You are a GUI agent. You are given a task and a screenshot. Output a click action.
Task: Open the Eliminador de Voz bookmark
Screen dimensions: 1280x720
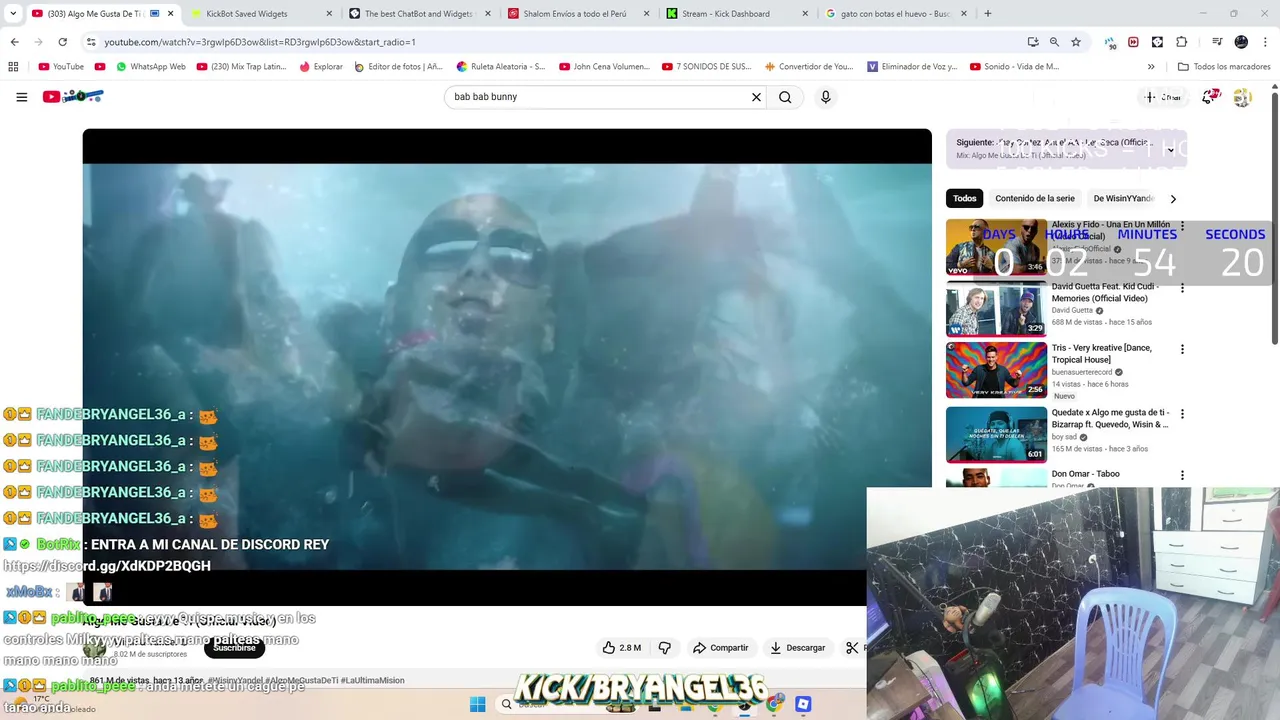912,67
